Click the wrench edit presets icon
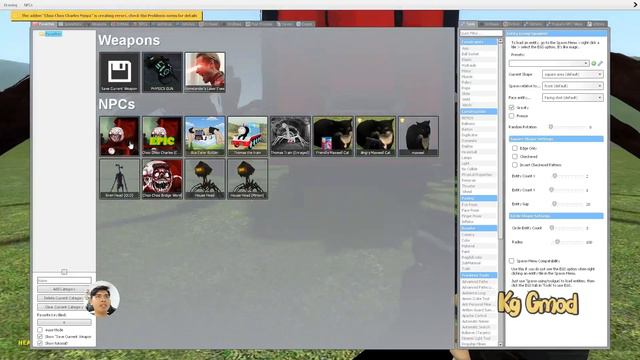 600,63
